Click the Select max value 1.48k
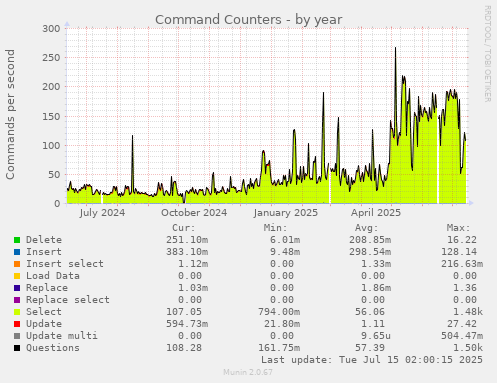The width and height of the screenshot is (497, 383). tap(468, 312)
